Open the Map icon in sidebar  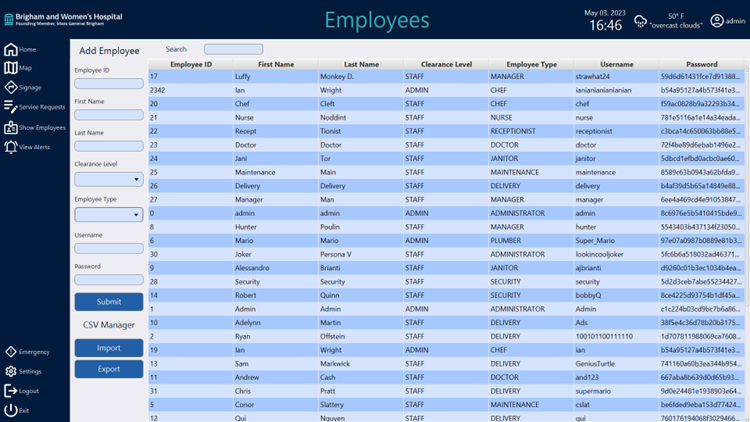[10, 68]
